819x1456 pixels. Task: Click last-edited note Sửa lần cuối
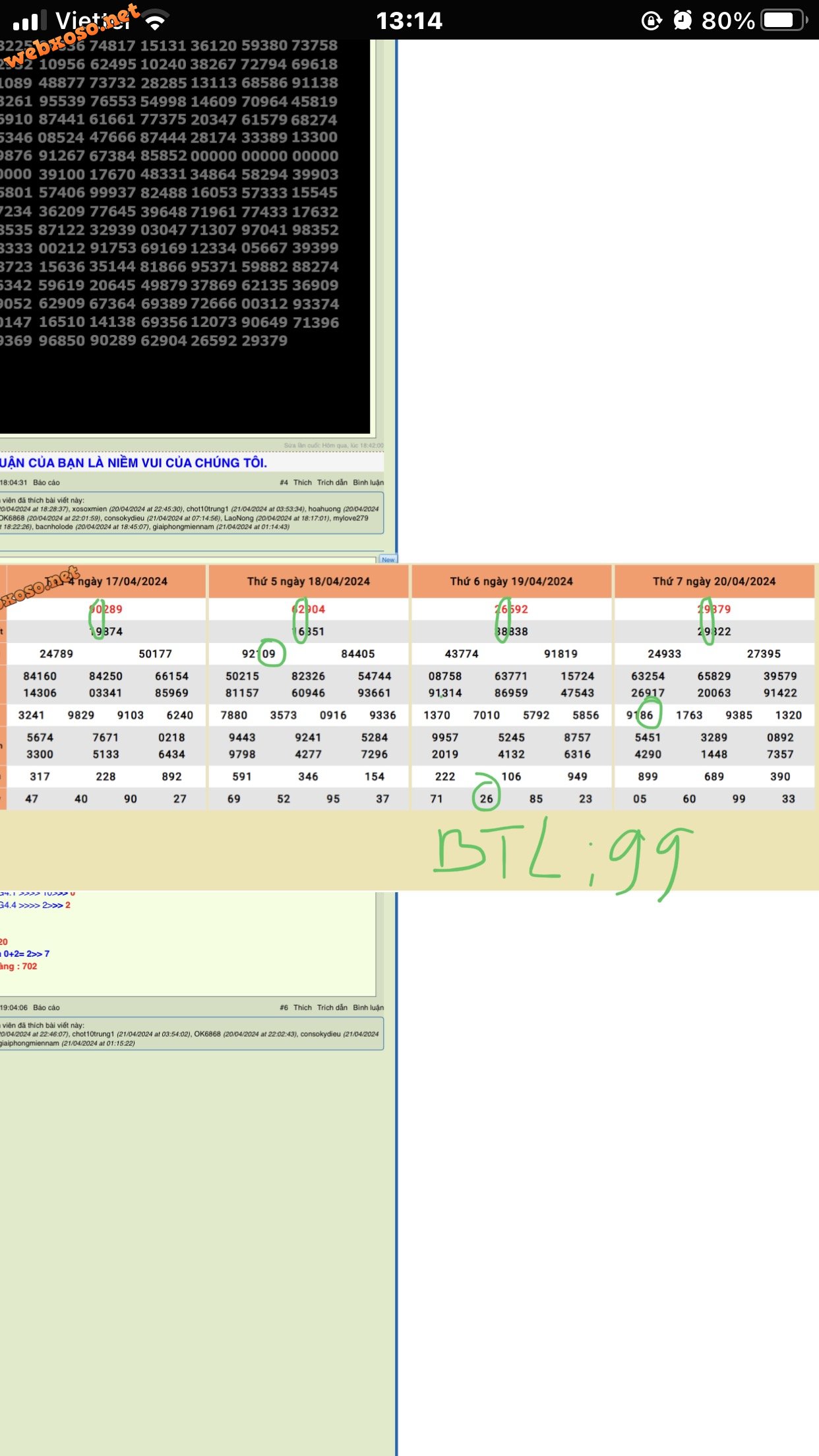click(x=334, y=446)
